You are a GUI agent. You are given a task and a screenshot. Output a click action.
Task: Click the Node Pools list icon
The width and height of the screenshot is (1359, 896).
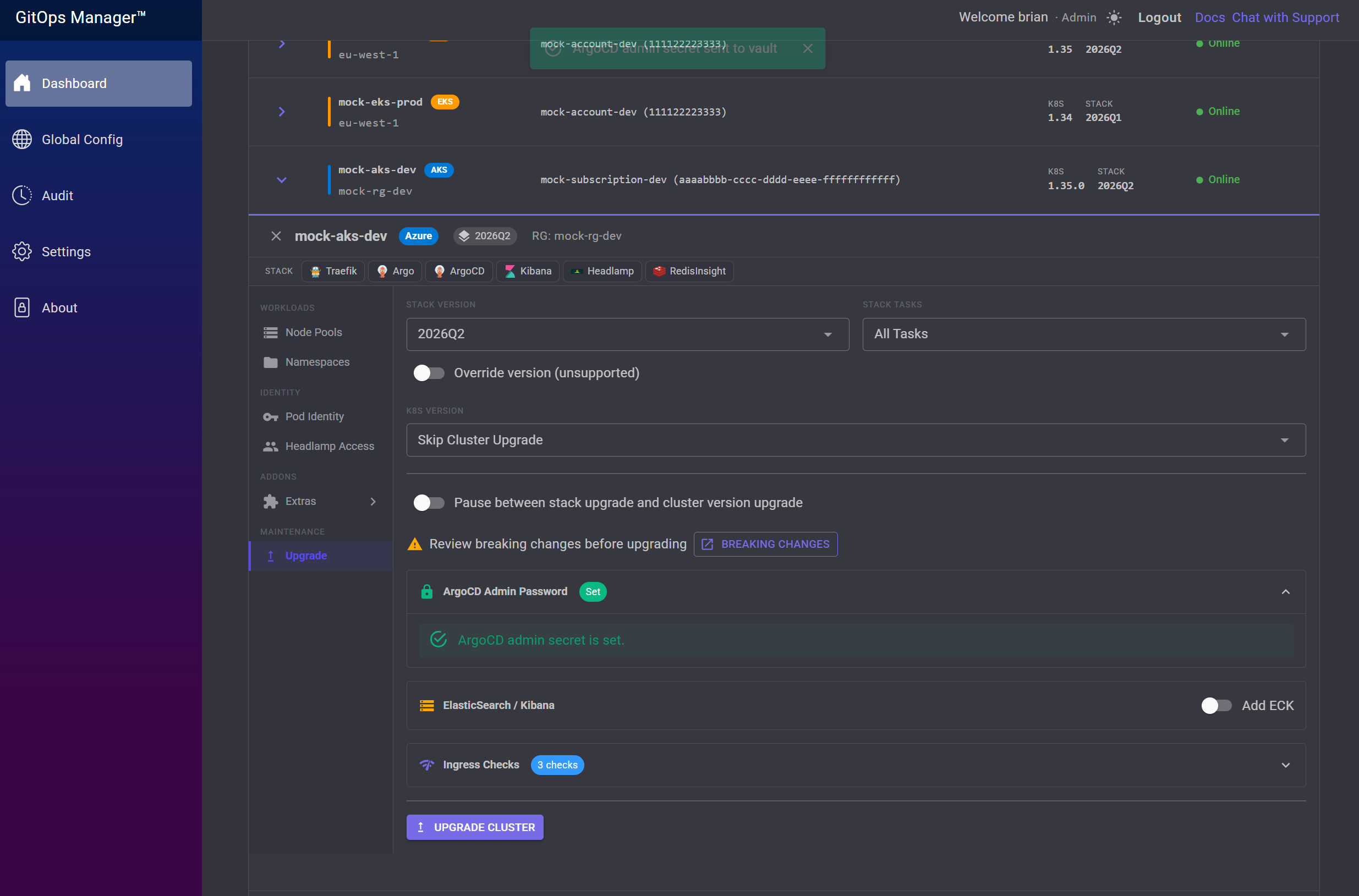pyautogui.click(x=270, y=332)
